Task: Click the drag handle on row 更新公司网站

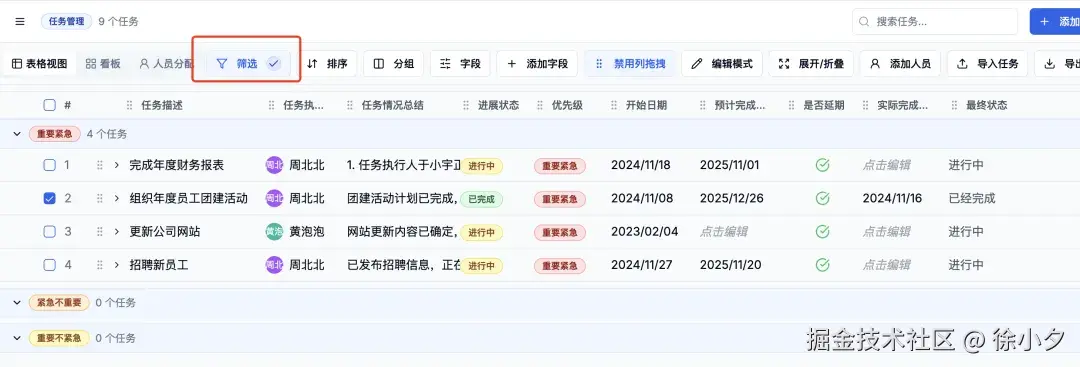Action: click(100, 231)
